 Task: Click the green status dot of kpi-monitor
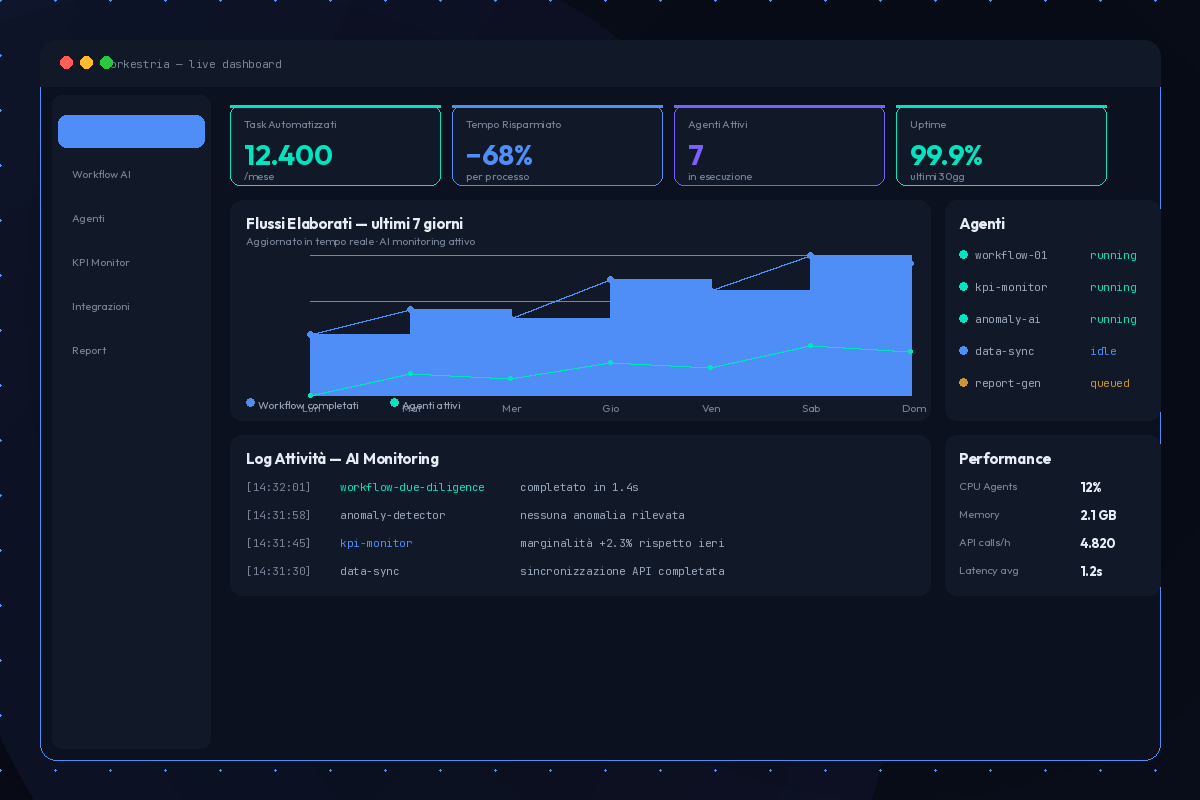(x=963, y=287)
